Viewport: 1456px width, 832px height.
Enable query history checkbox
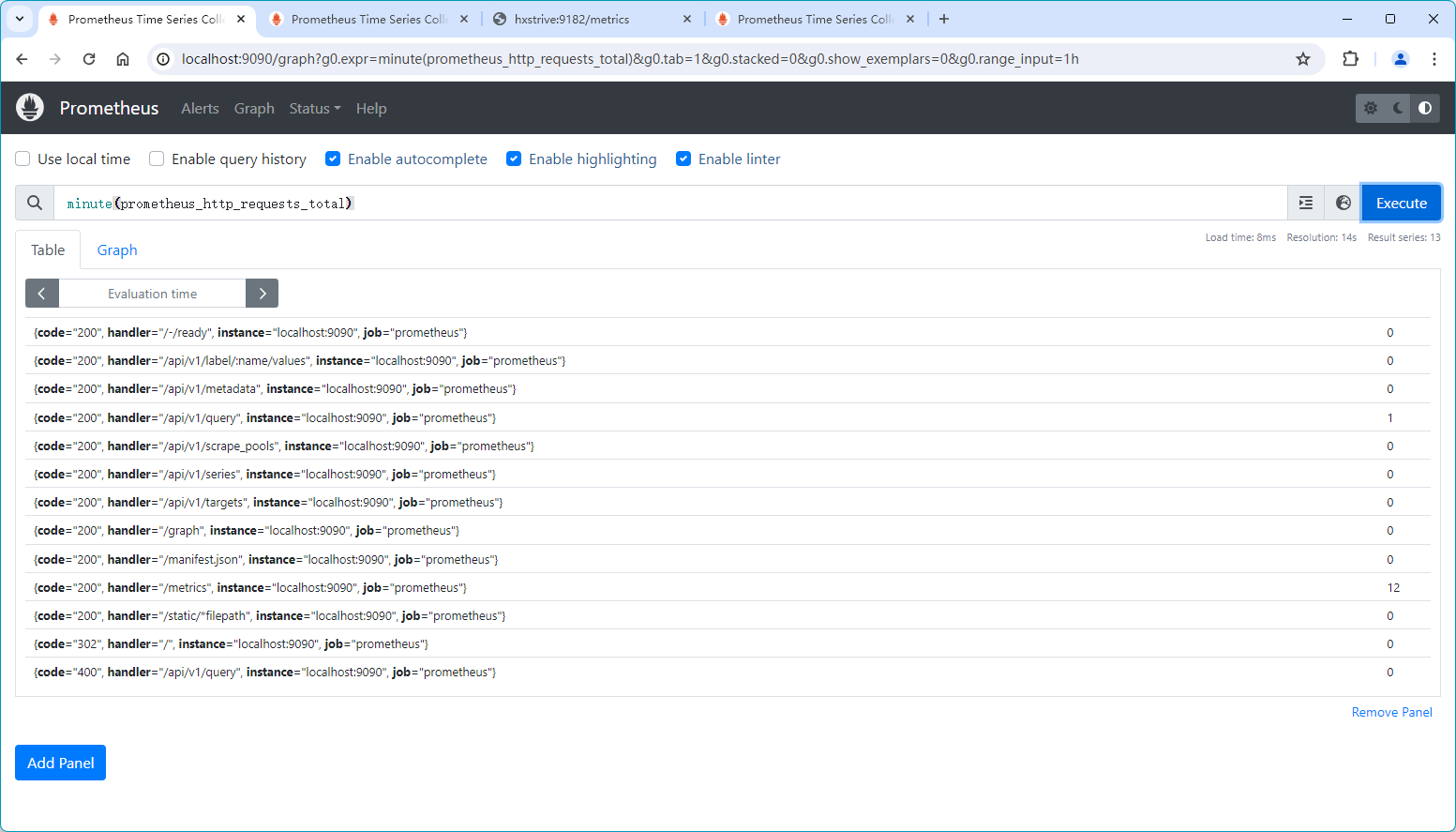click(x=157, y=159)
